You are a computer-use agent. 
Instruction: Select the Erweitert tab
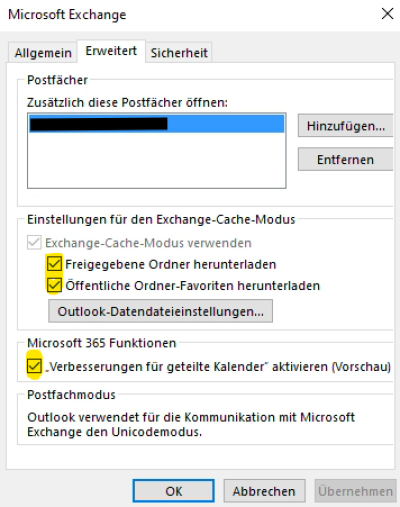click(x=111, y=51)
